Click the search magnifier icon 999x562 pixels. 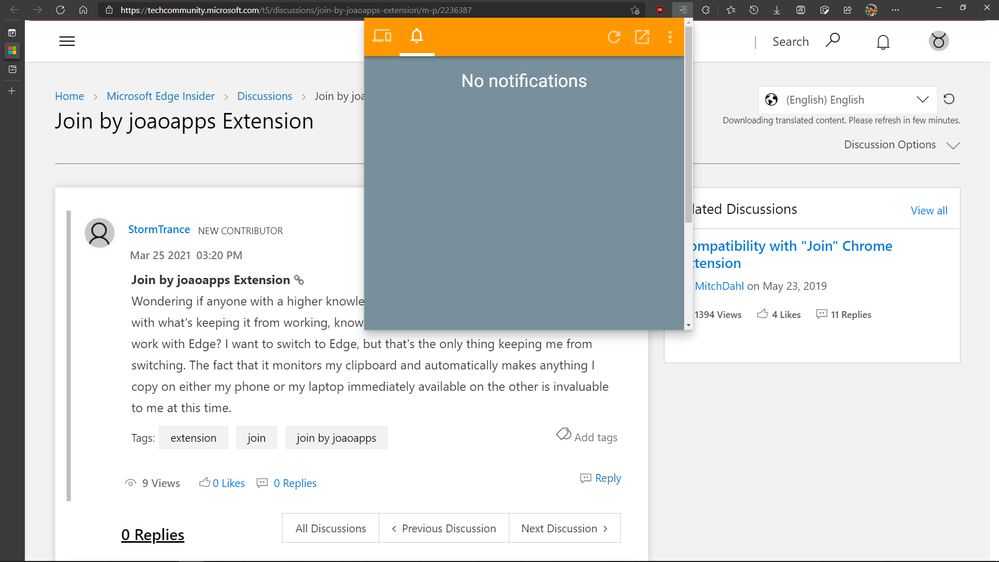coord(833,40)
